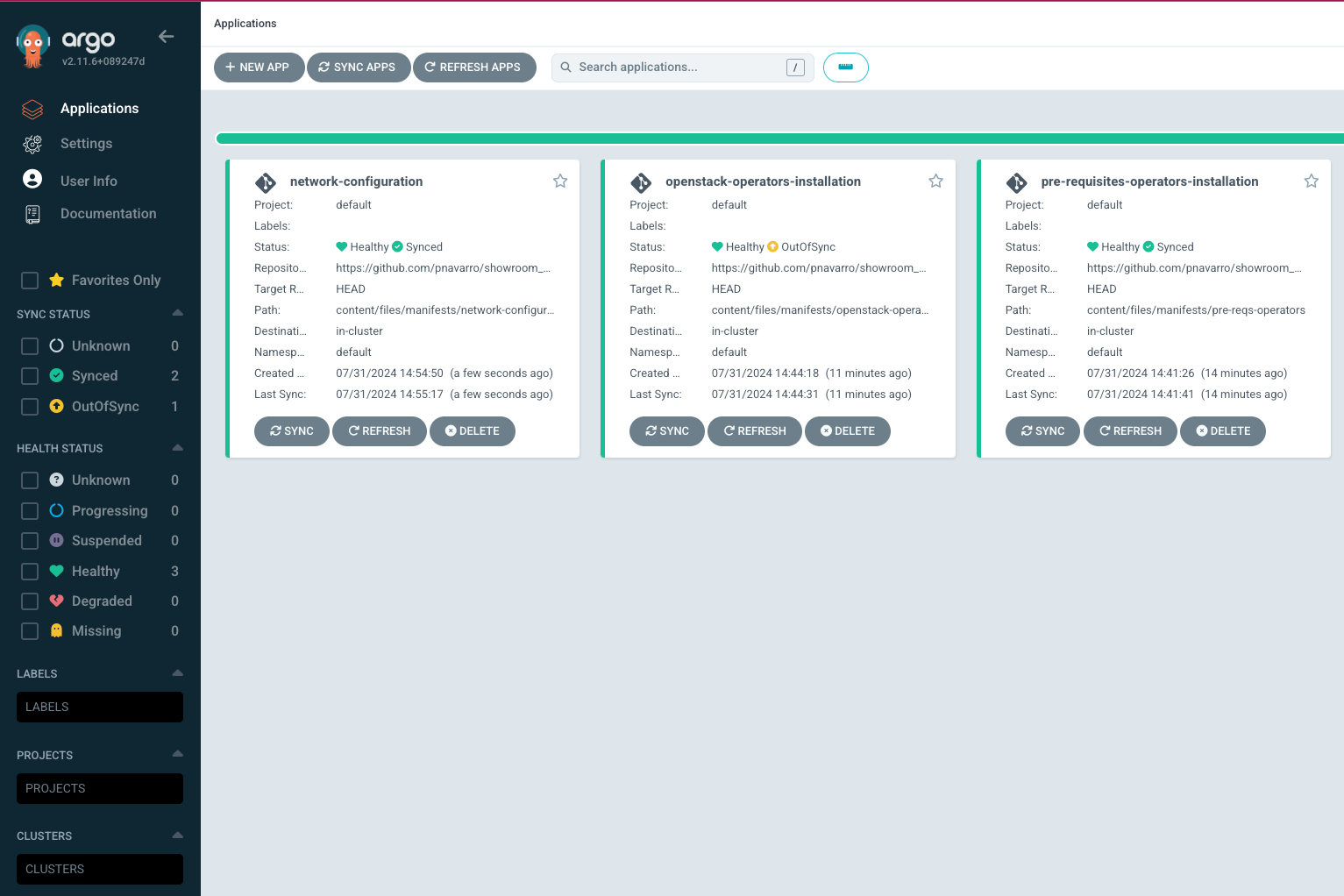Sync the openstack-operators-installation application
Image resolution: width=1344 pixels, height=896 pixels.
coord(666,431)
